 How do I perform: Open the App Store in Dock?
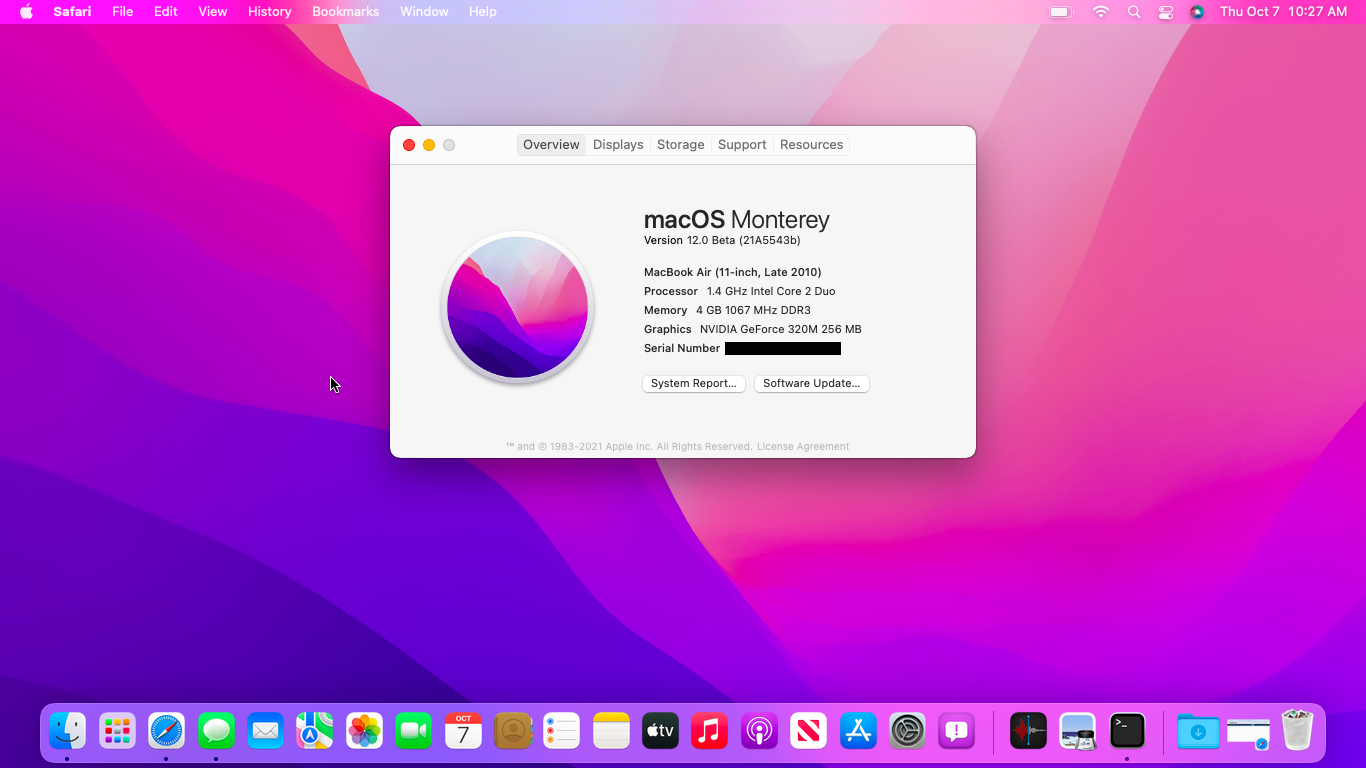click(858, 731)
